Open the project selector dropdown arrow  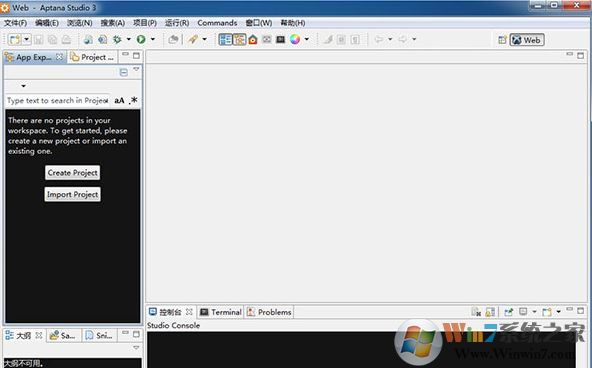(23, 86)
